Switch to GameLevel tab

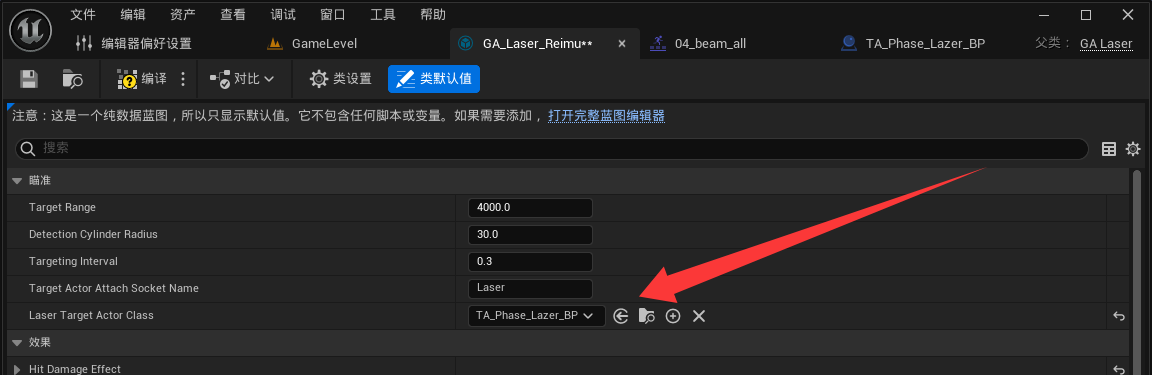click(313, 43)
